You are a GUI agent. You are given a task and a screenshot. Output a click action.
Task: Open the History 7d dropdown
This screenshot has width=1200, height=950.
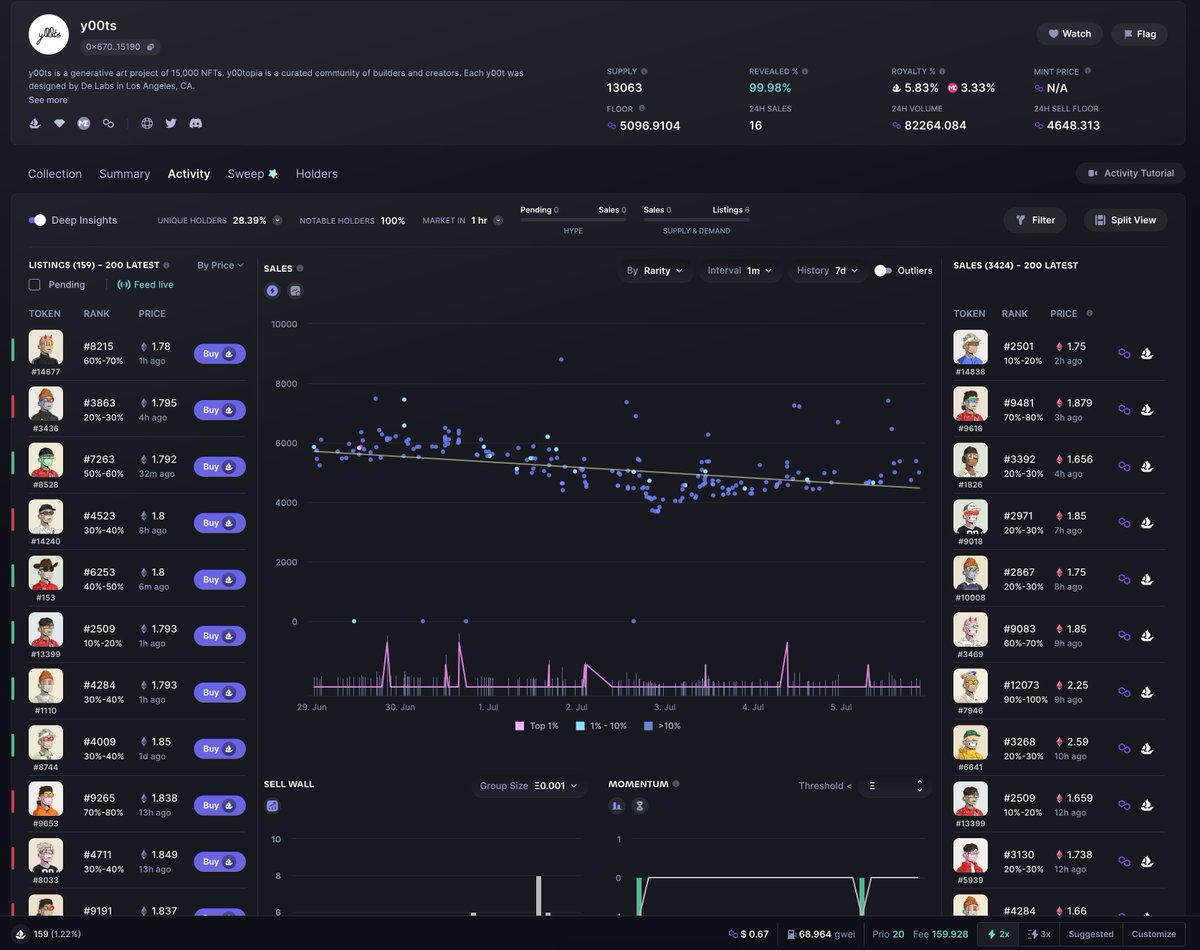click(827, 270)
